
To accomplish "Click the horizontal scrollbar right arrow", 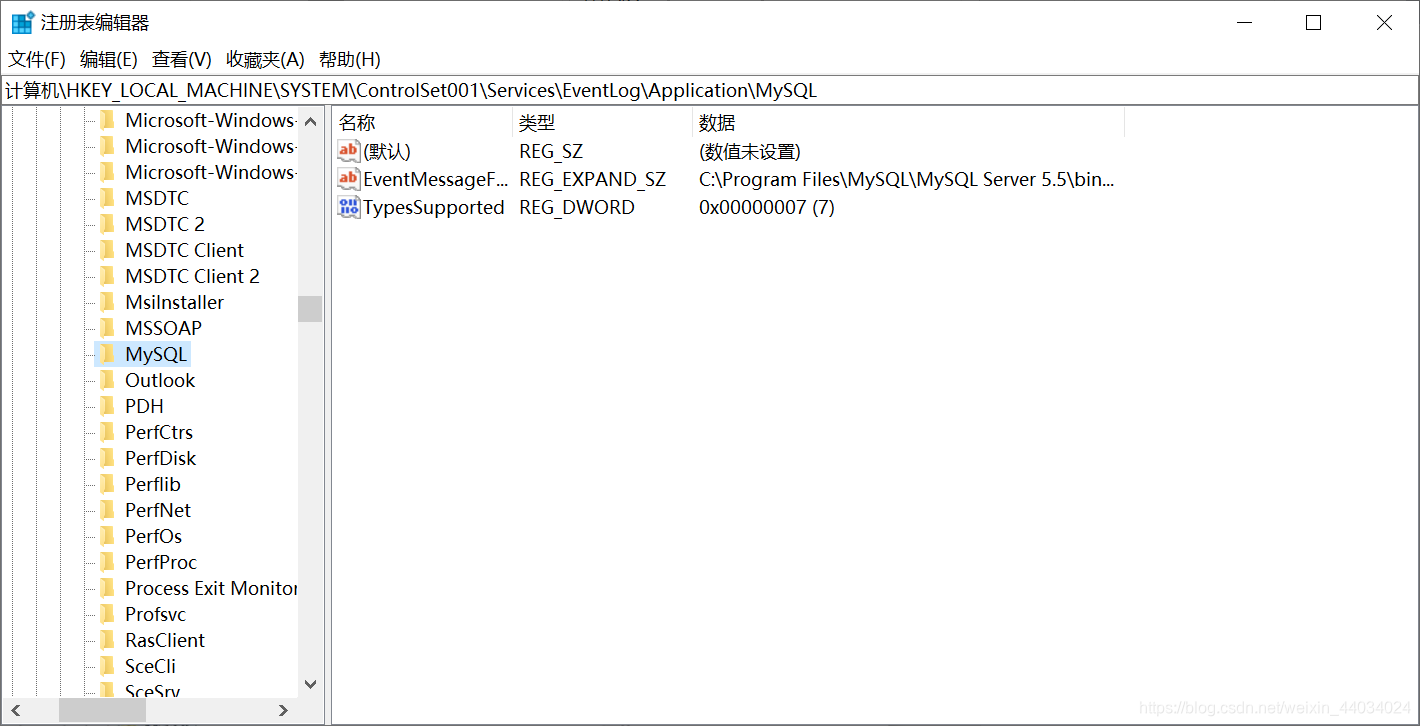I will click(x=284, y=710).
